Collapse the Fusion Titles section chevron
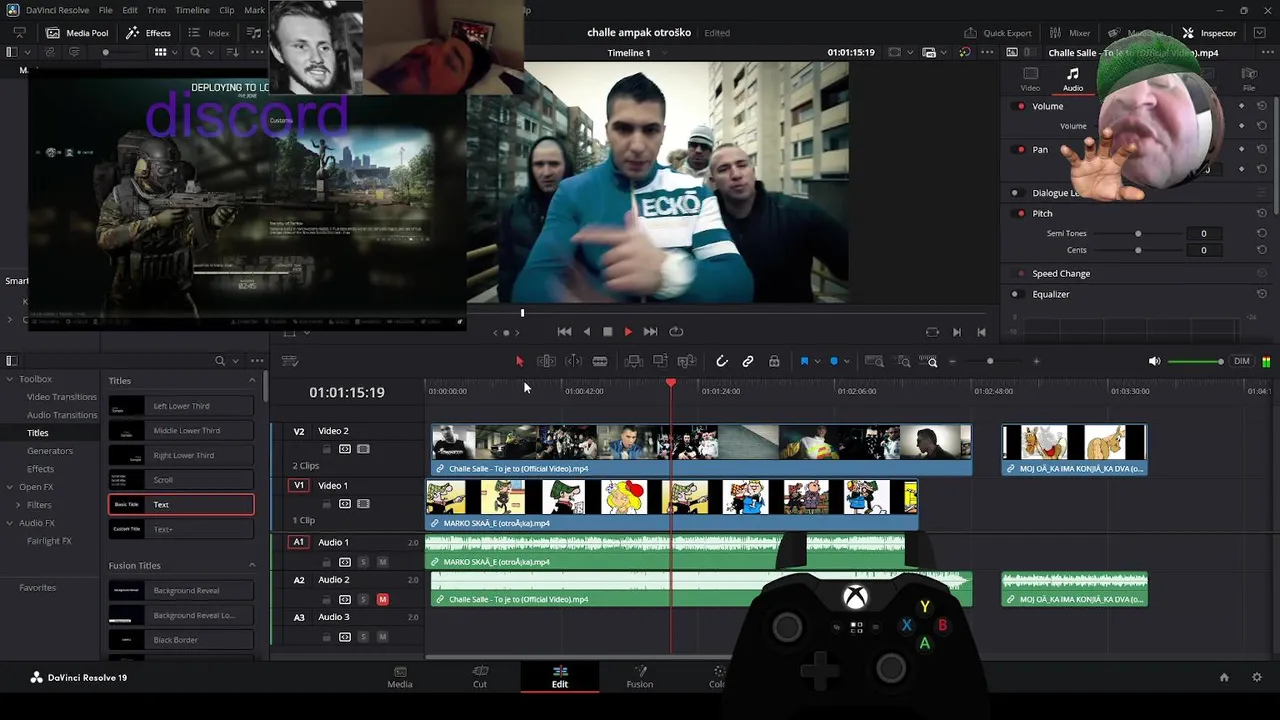Image resolution: width=1280 pixels, height=720 pixels. click(252, 566)
